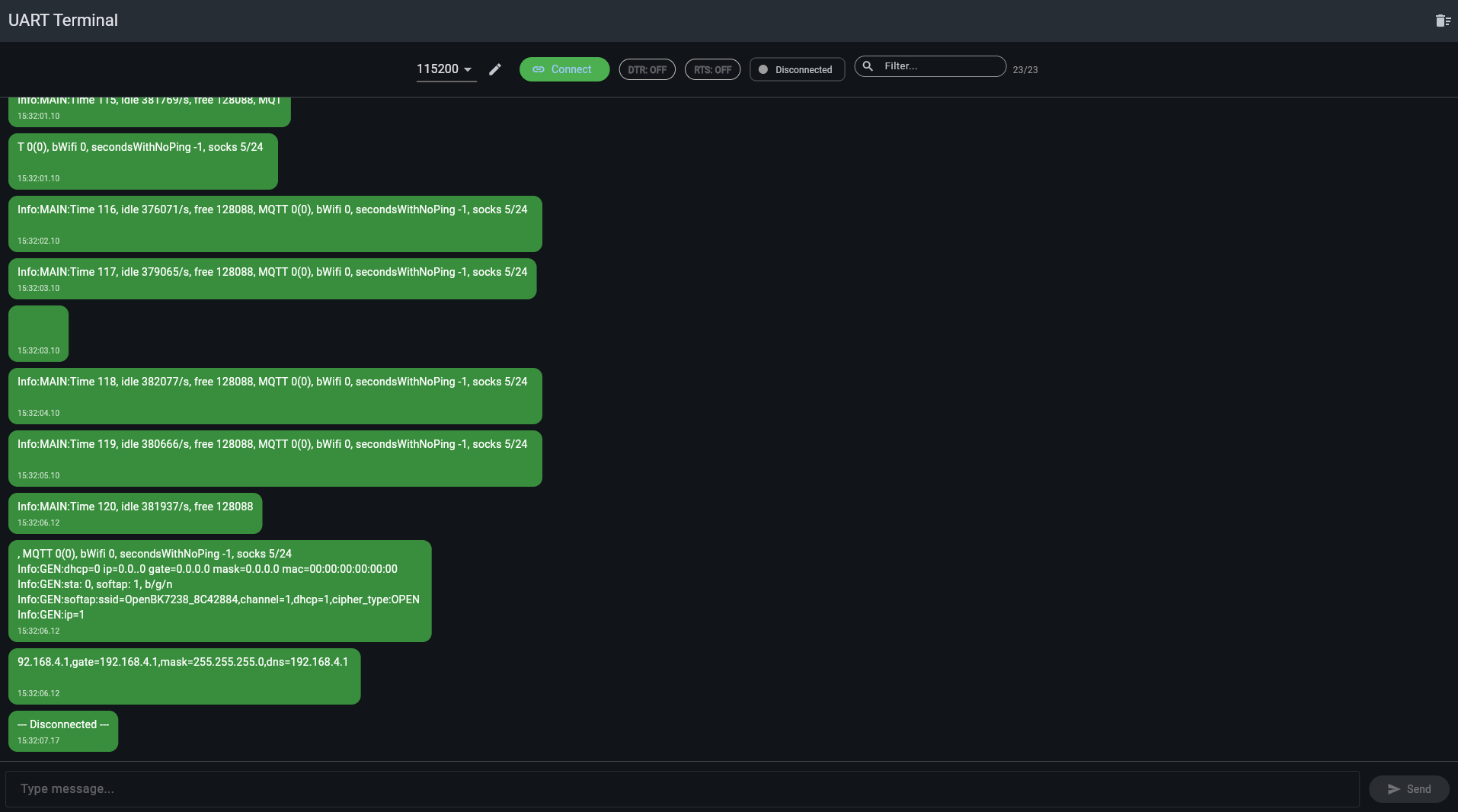The width and height of the screenshot is (1458, 812).
Task: Click the empty green message bubble
Action: coord(38,333)
